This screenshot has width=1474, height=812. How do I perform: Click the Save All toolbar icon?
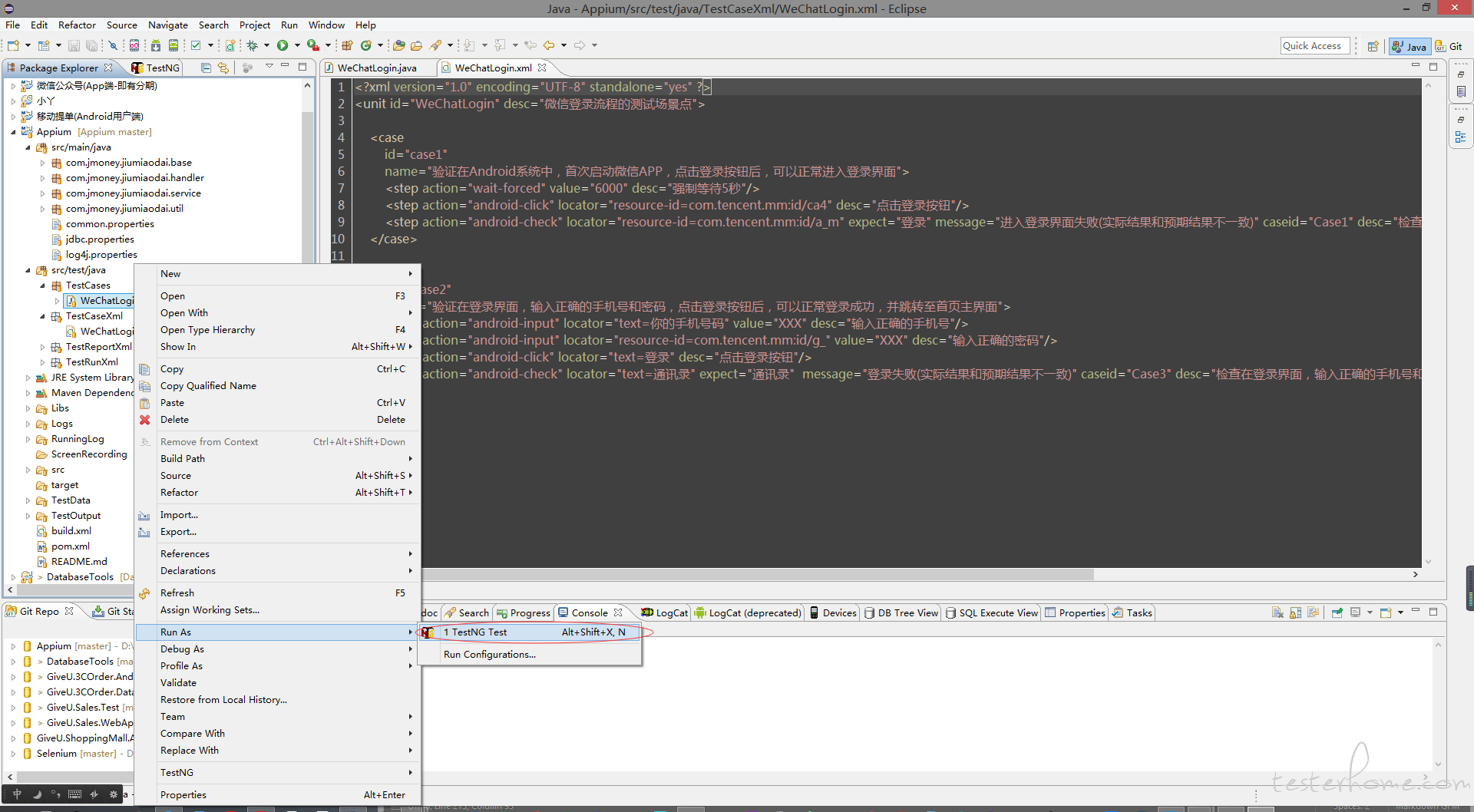tap(92, 45)
